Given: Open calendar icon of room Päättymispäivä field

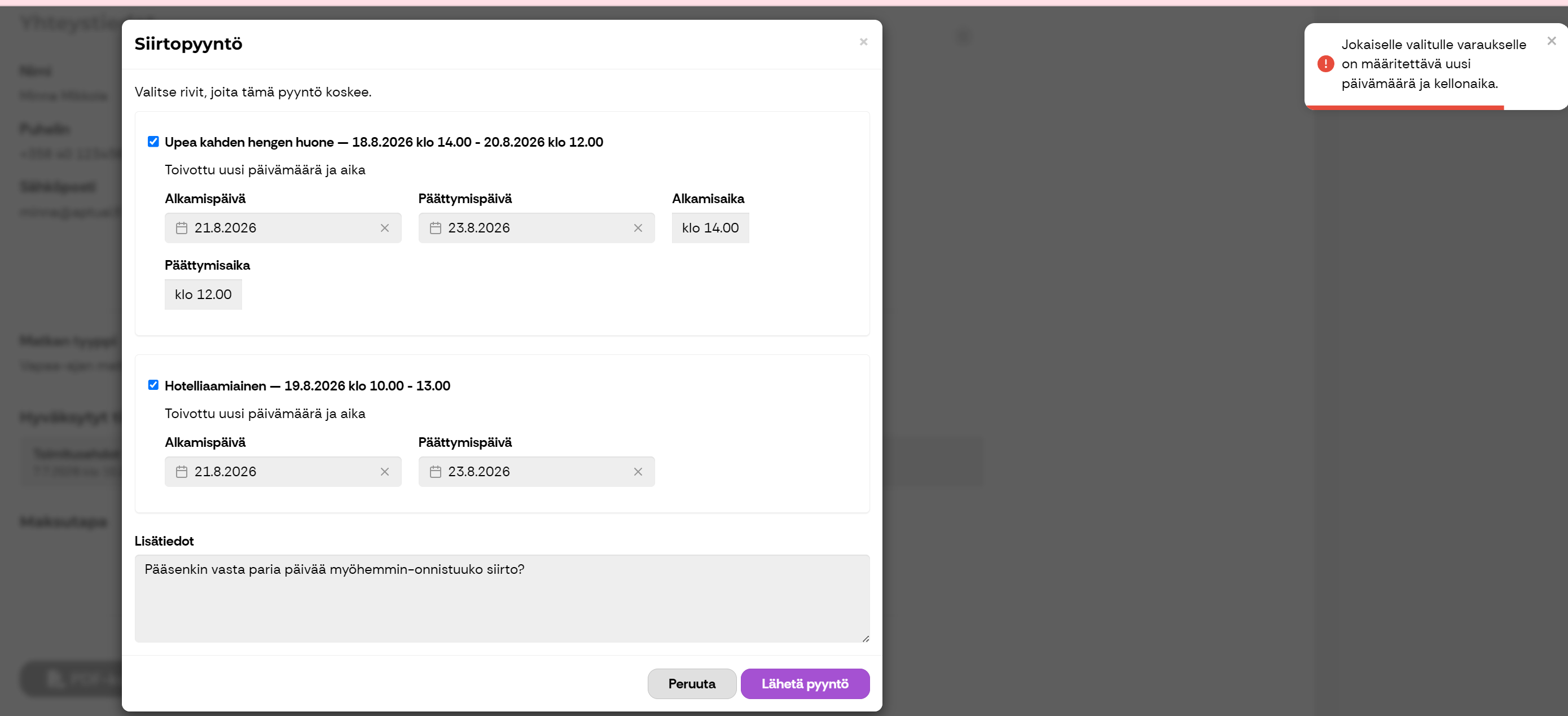Looking at the screenshot, I should click(x=435, y=228).
